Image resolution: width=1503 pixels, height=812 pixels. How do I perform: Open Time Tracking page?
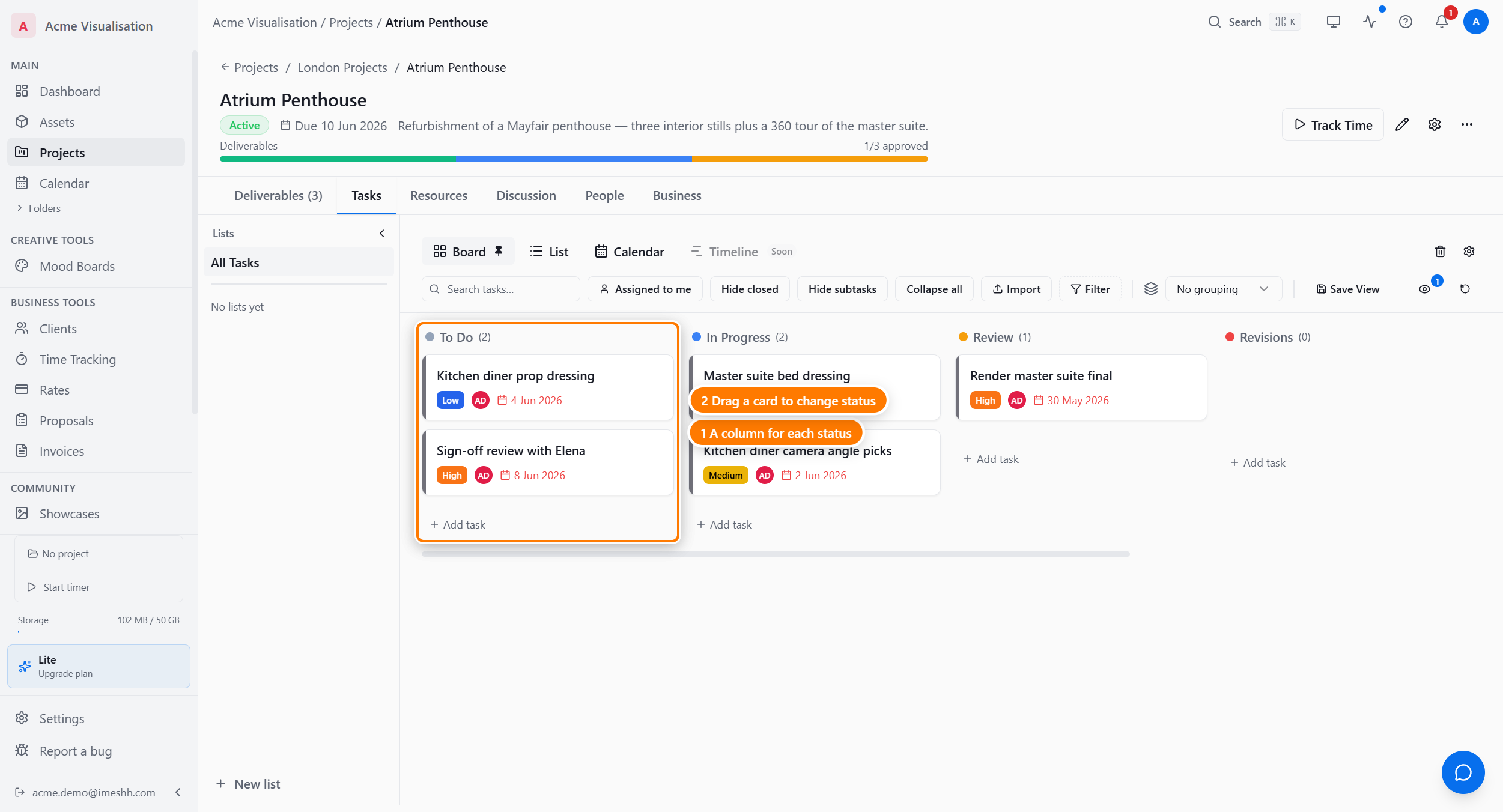96,359
